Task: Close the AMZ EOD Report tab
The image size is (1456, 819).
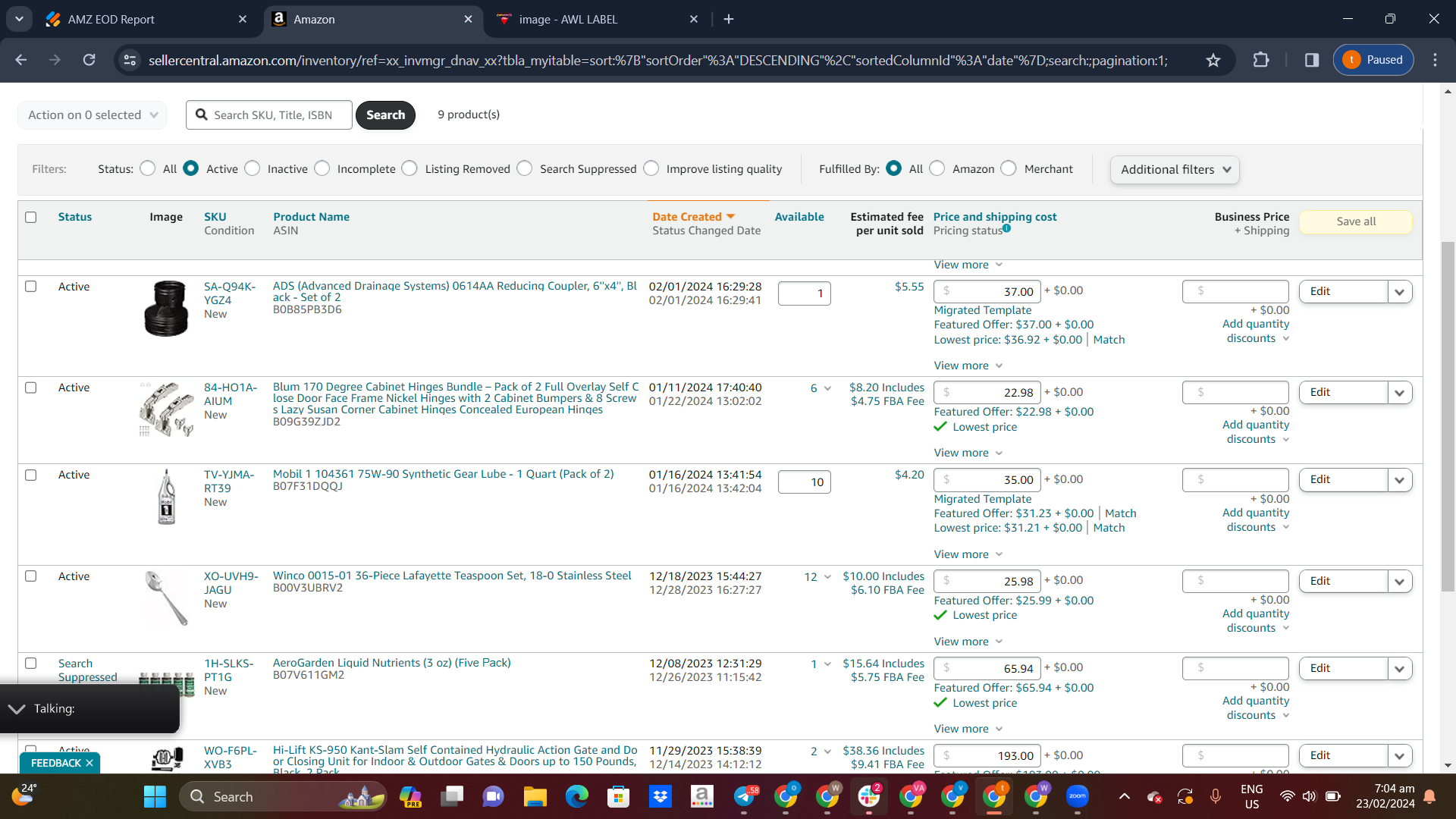Action: point(243,19)
